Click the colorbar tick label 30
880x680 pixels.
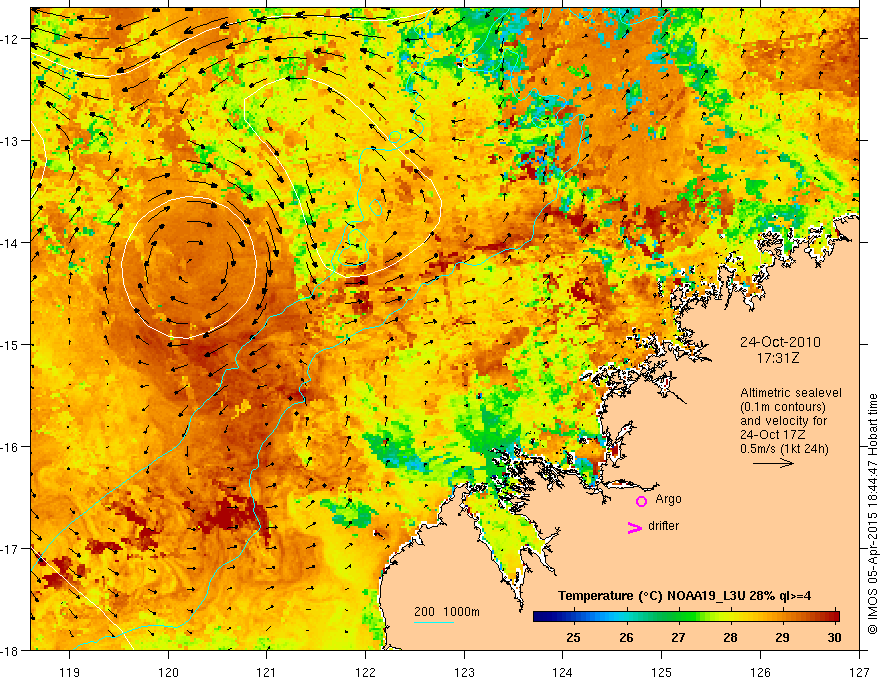(834, 637)
